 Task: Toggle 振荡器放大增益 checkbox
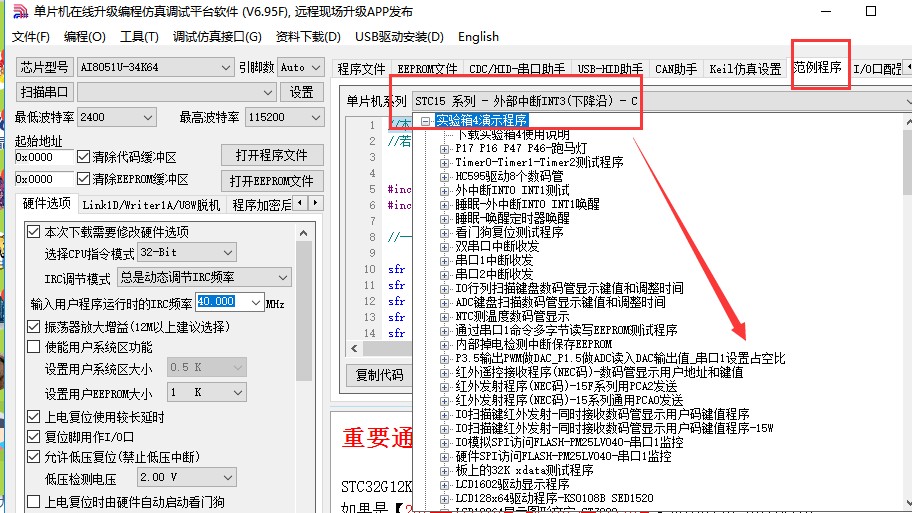(x=33, y=327)
